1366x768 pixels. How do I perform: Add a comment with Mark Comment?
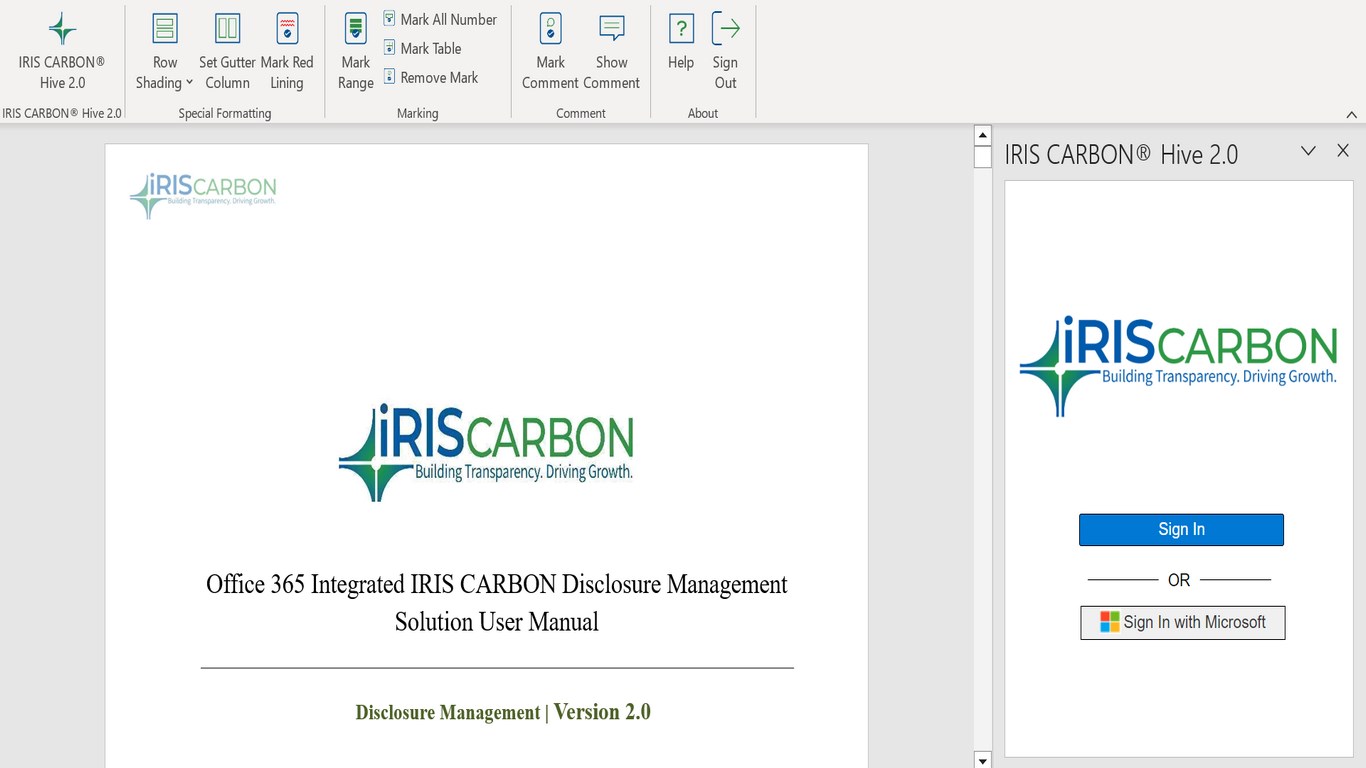point(550,52)
